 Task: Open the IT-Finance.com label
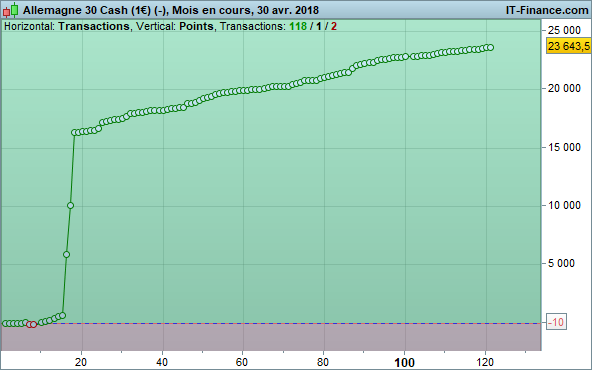[x=547, y=10]
